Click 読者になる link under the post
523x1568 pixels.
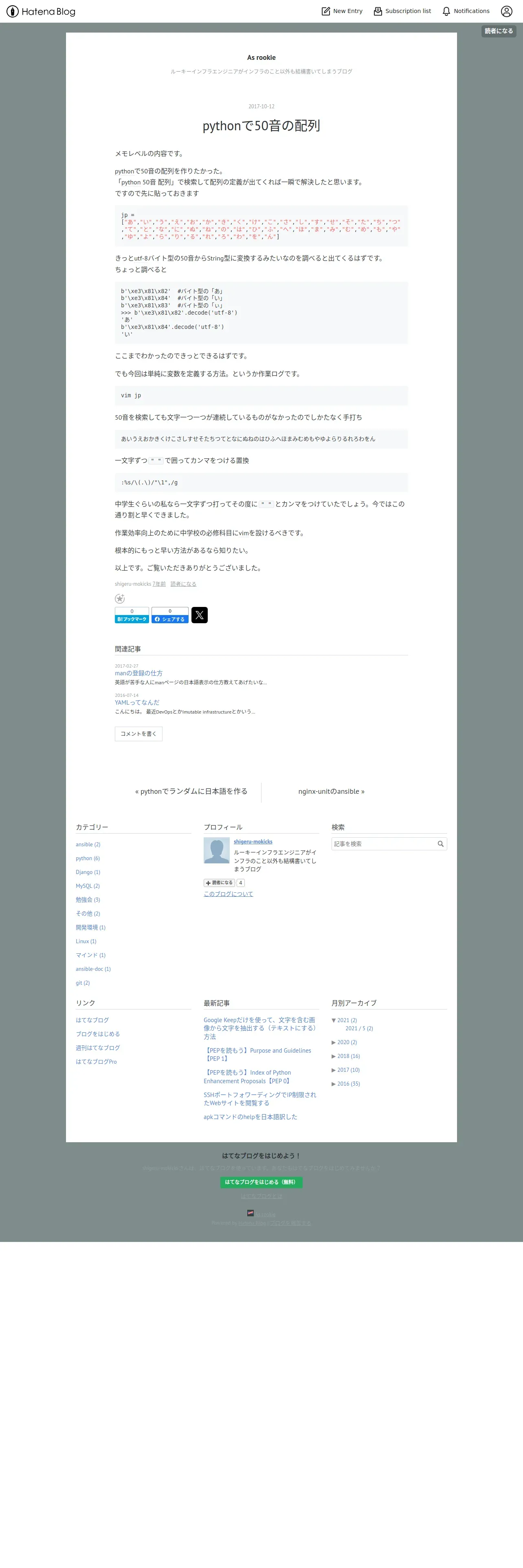point(183,585)
